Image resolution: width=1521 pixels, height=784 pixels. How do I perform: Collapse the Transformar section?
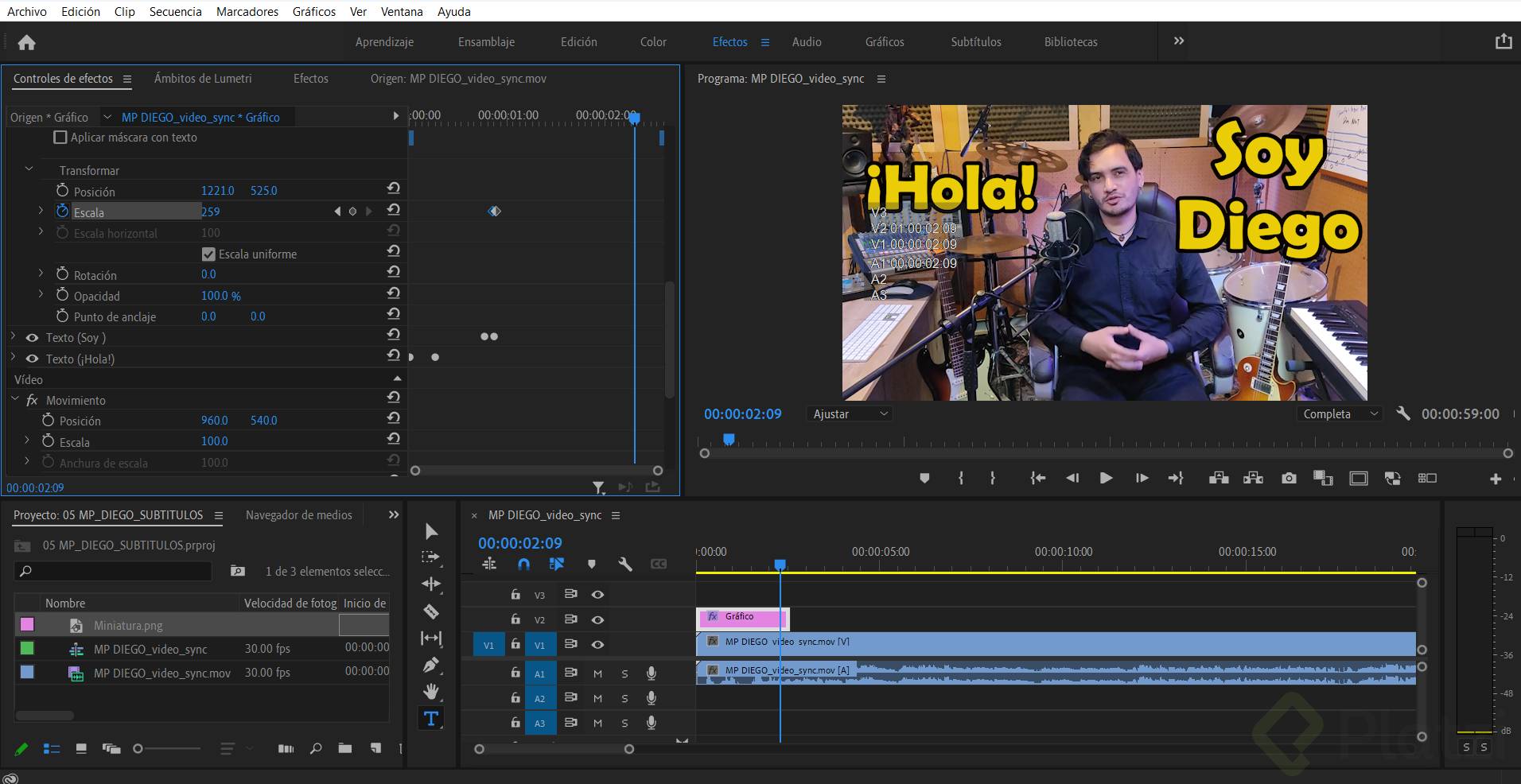(x=29, y=169)
